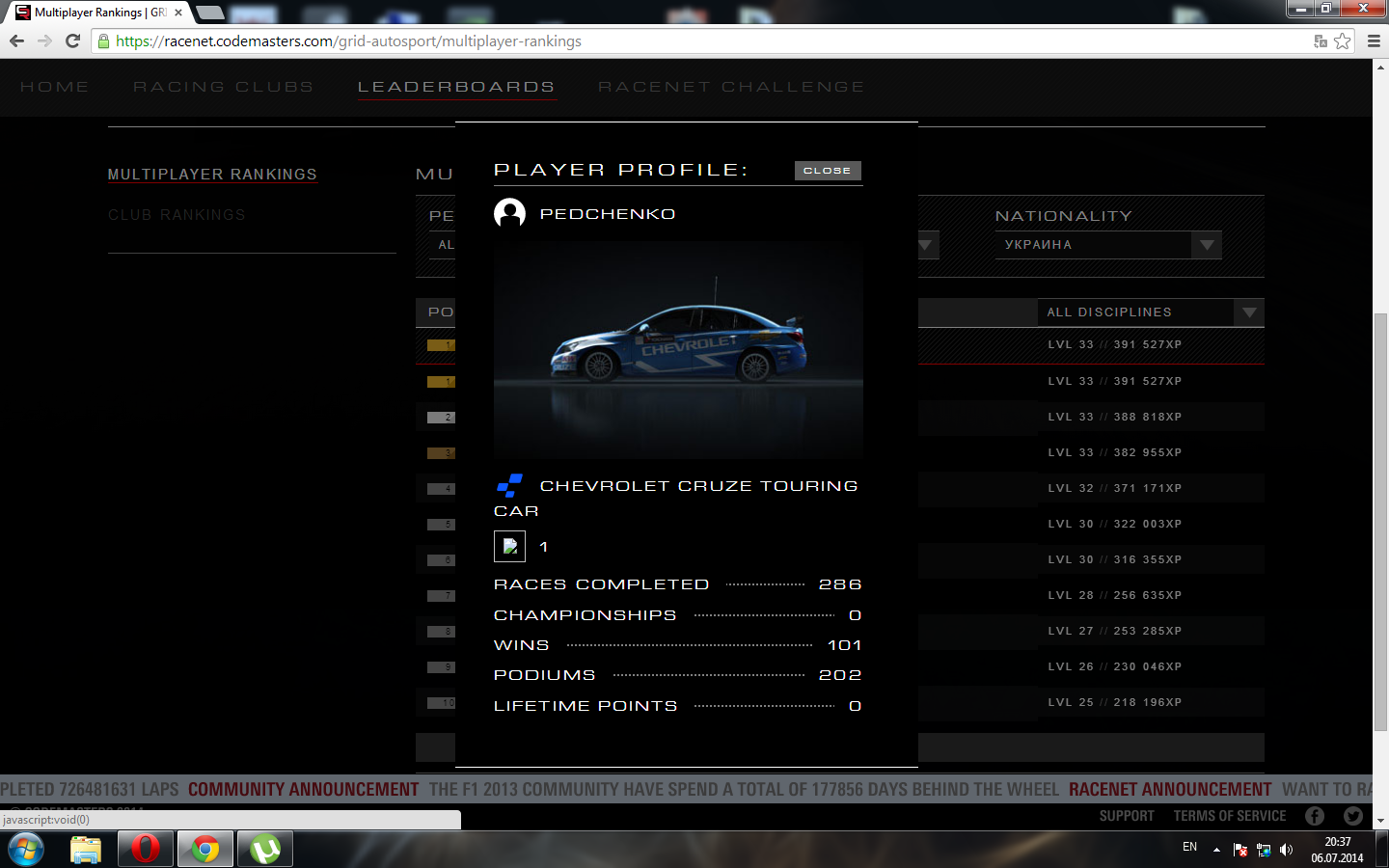Open the Racing Clubs menu item

(224, 87)
